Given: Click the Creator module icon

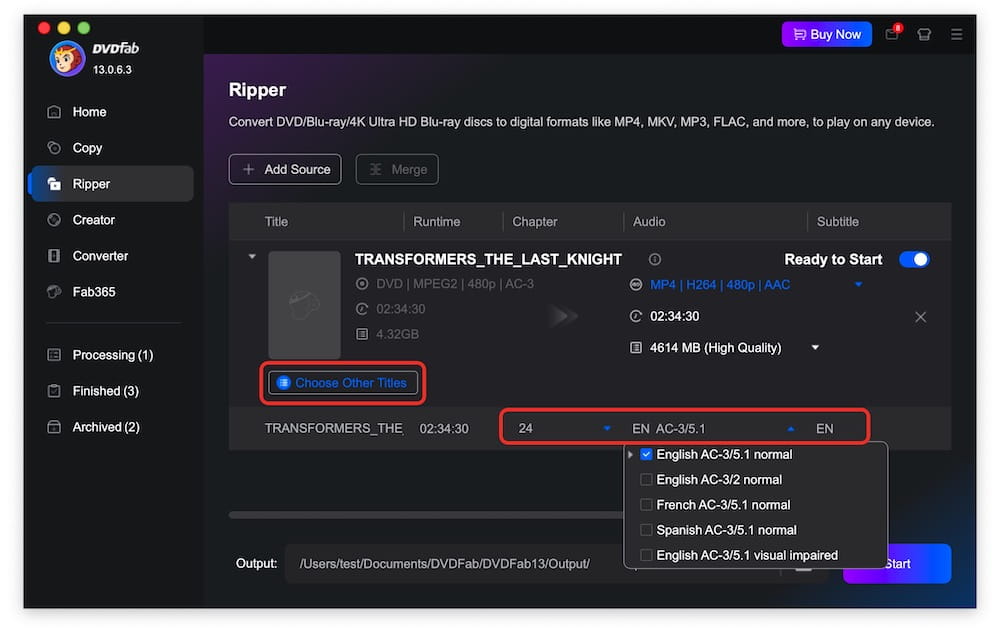Looking at the screenshot, I should [54, 220].
